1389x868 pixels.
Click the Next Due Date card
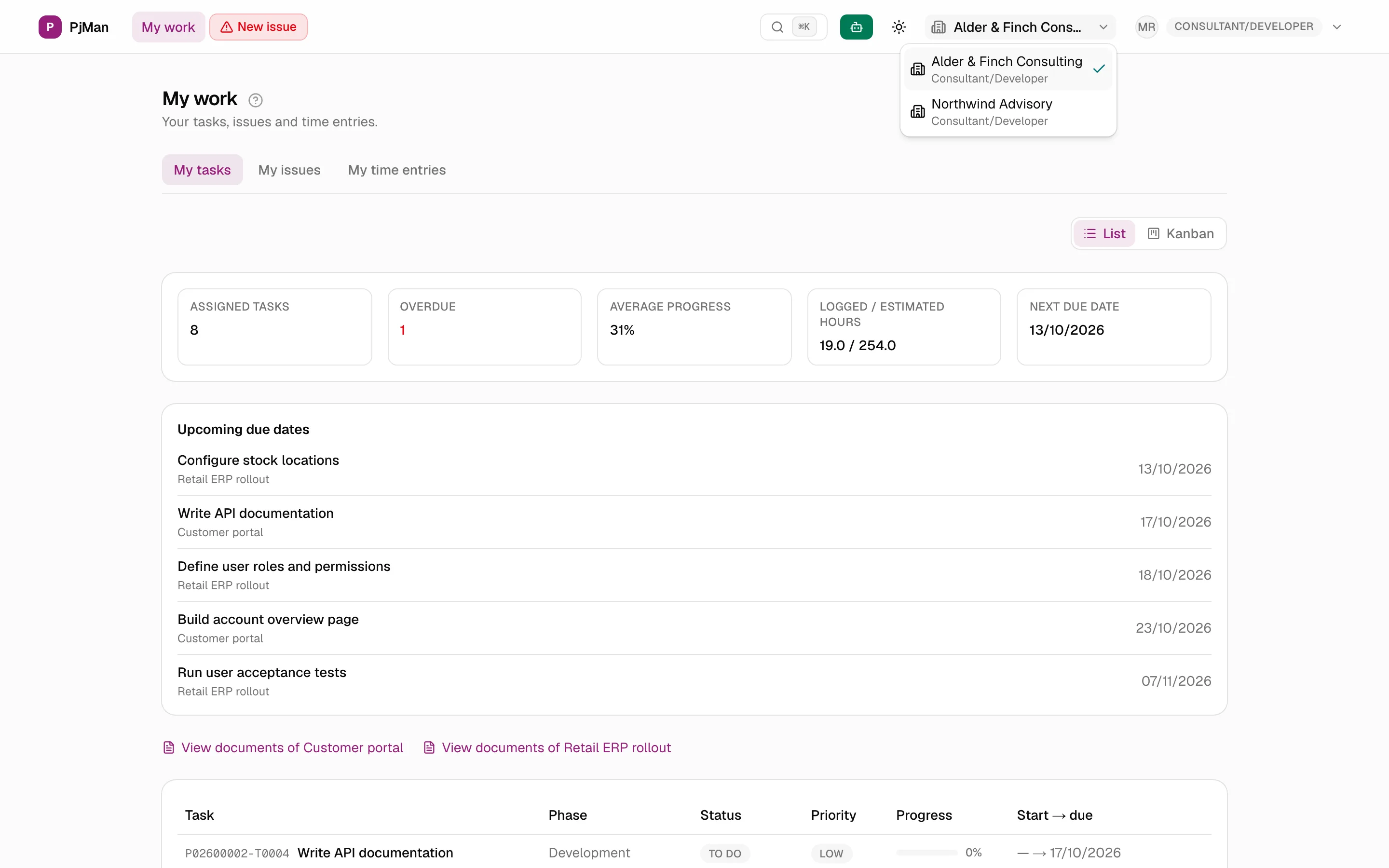click(1114, 326)
